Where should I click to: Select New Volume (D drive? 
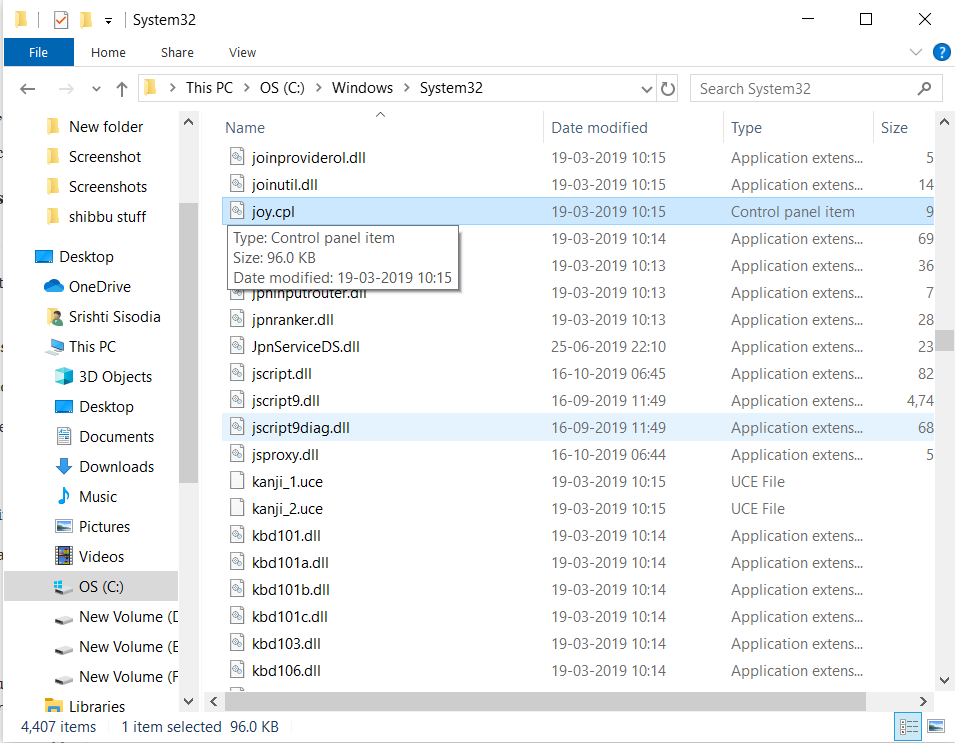coord(129,617)
